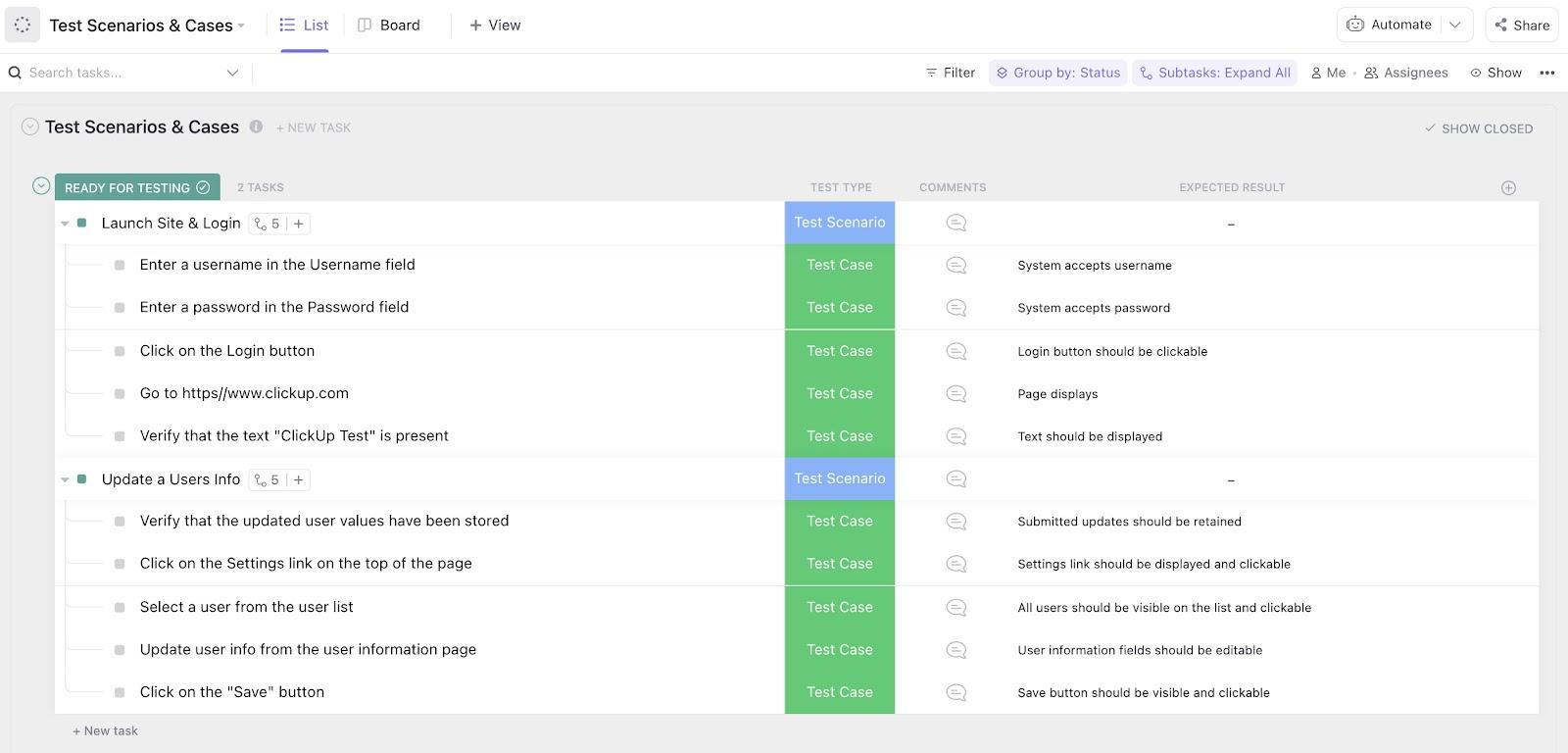Click the subtask count icon on Launch Site & Login
Screen dimensions: 1568x753
[x=267, y=224]
